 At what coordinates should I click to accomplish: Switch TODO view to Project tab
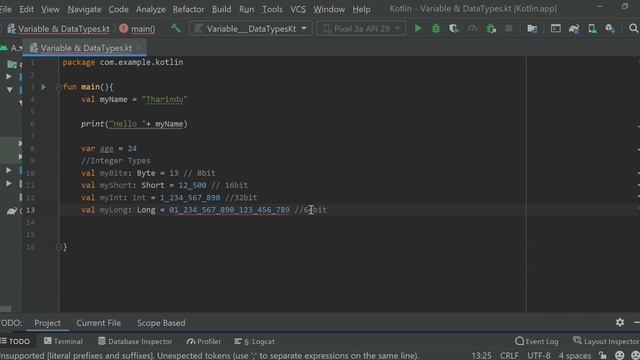coord(47,323)
